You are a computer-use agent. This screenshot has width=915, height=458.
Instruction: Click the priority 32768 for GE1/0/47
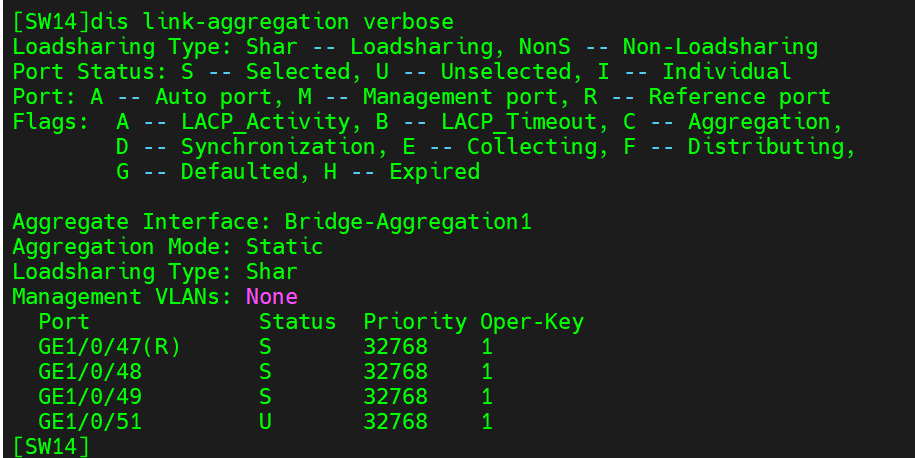tap(395, 347)
